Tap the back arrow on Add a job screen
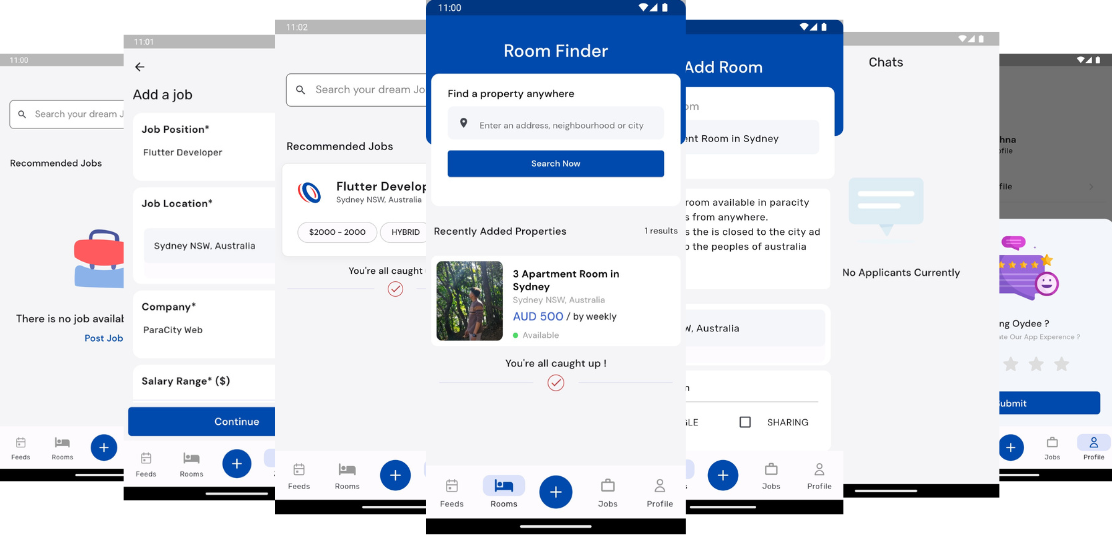The image size is (1112, 535). [x=140, y=67]
